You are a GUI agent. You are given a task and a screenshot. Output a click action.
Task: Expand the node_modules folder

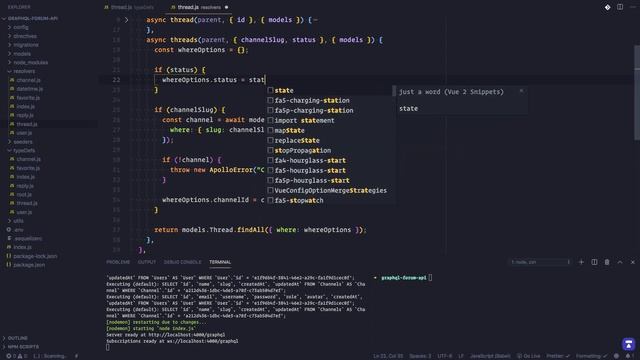click(30, 62)
